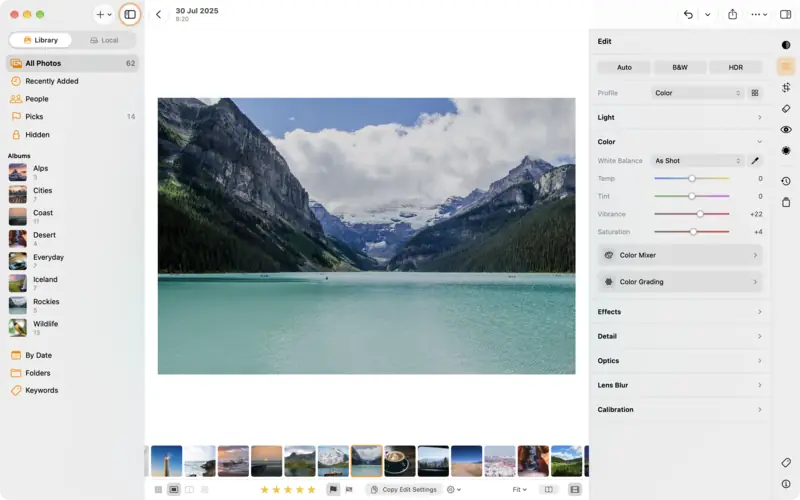Open the Everyday album
This screenshot has width=800, height=500.
point(72,261)
